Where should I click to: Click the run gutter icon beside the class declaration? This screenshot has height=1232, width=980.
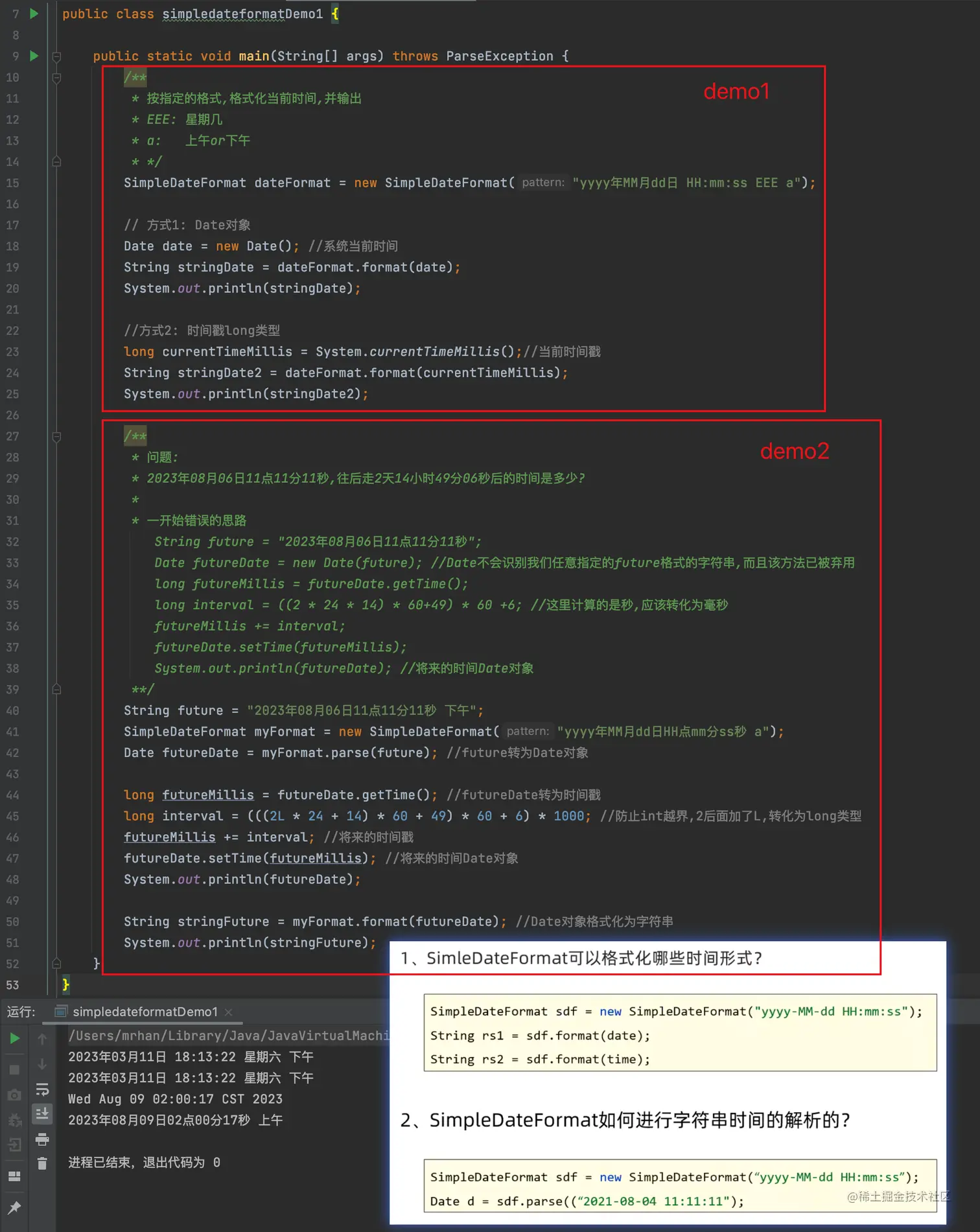(x=34, y=14)
